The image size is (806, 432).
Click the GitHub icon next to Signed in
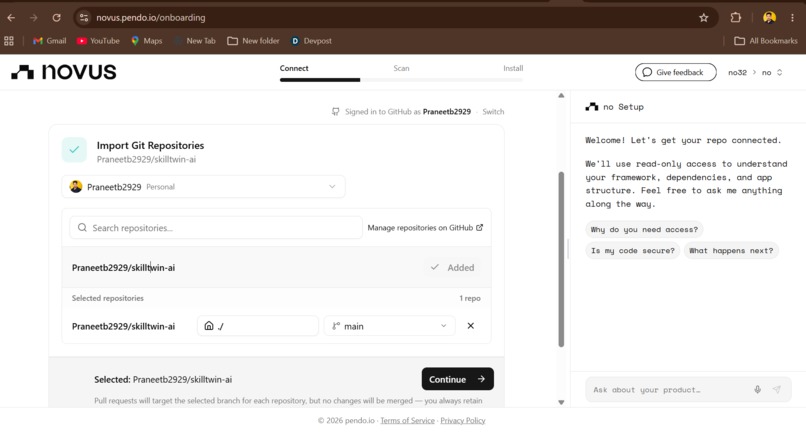pos(336,112)
